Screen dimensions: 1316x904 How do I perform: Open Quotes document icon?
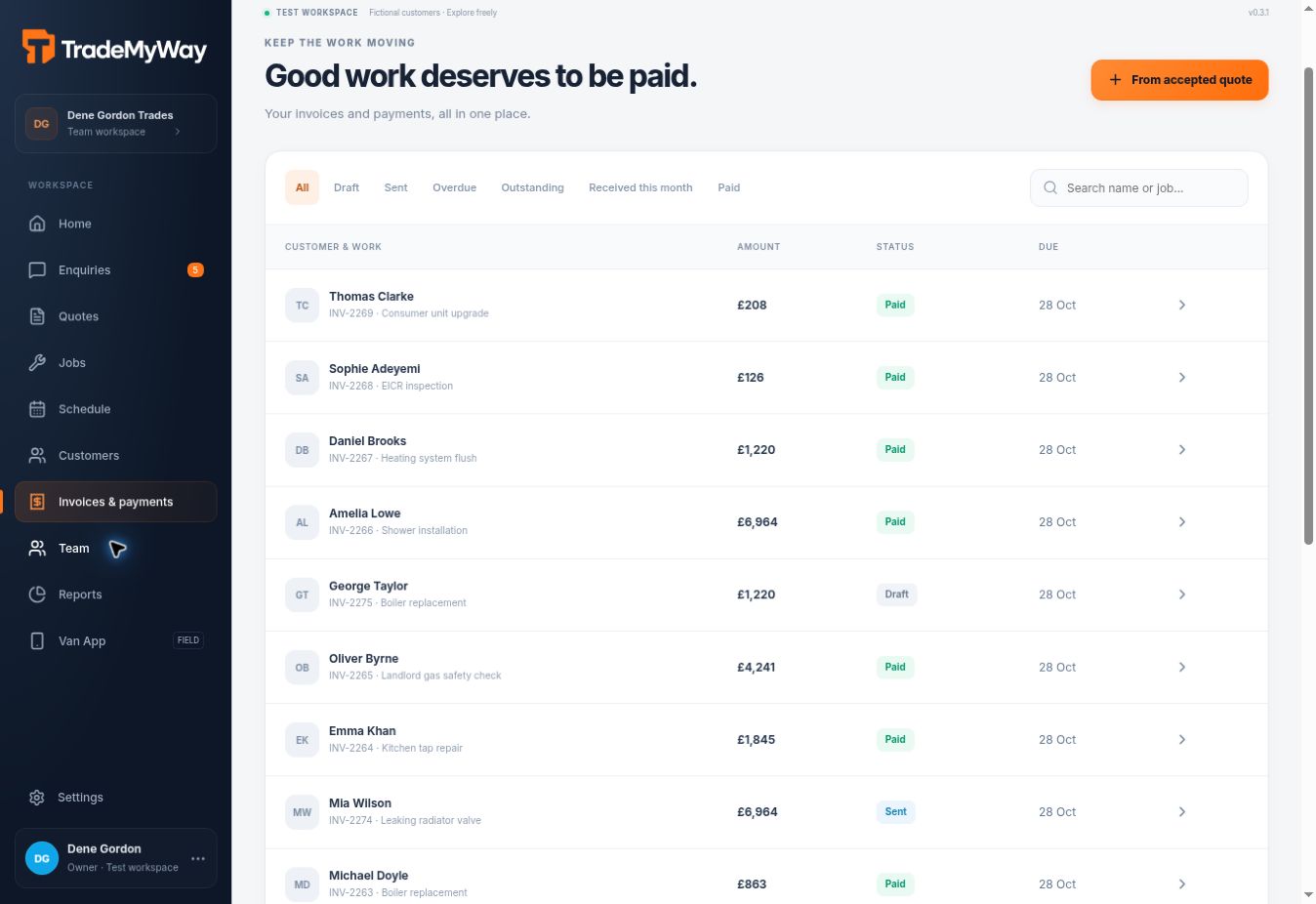tap(37, 316)
